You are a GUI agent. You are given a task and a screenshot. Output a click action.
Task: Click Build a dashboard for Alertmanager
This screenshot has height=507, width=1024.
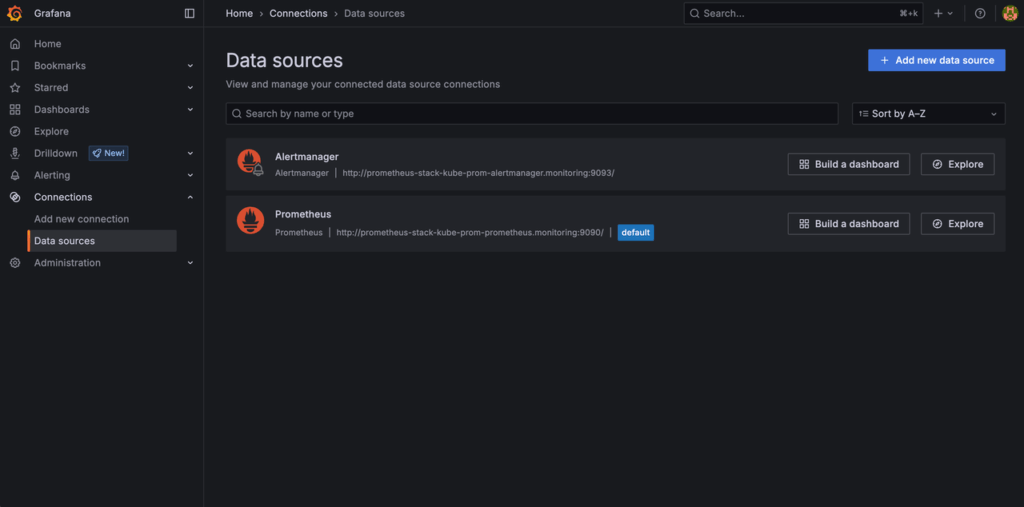(848, 164)
